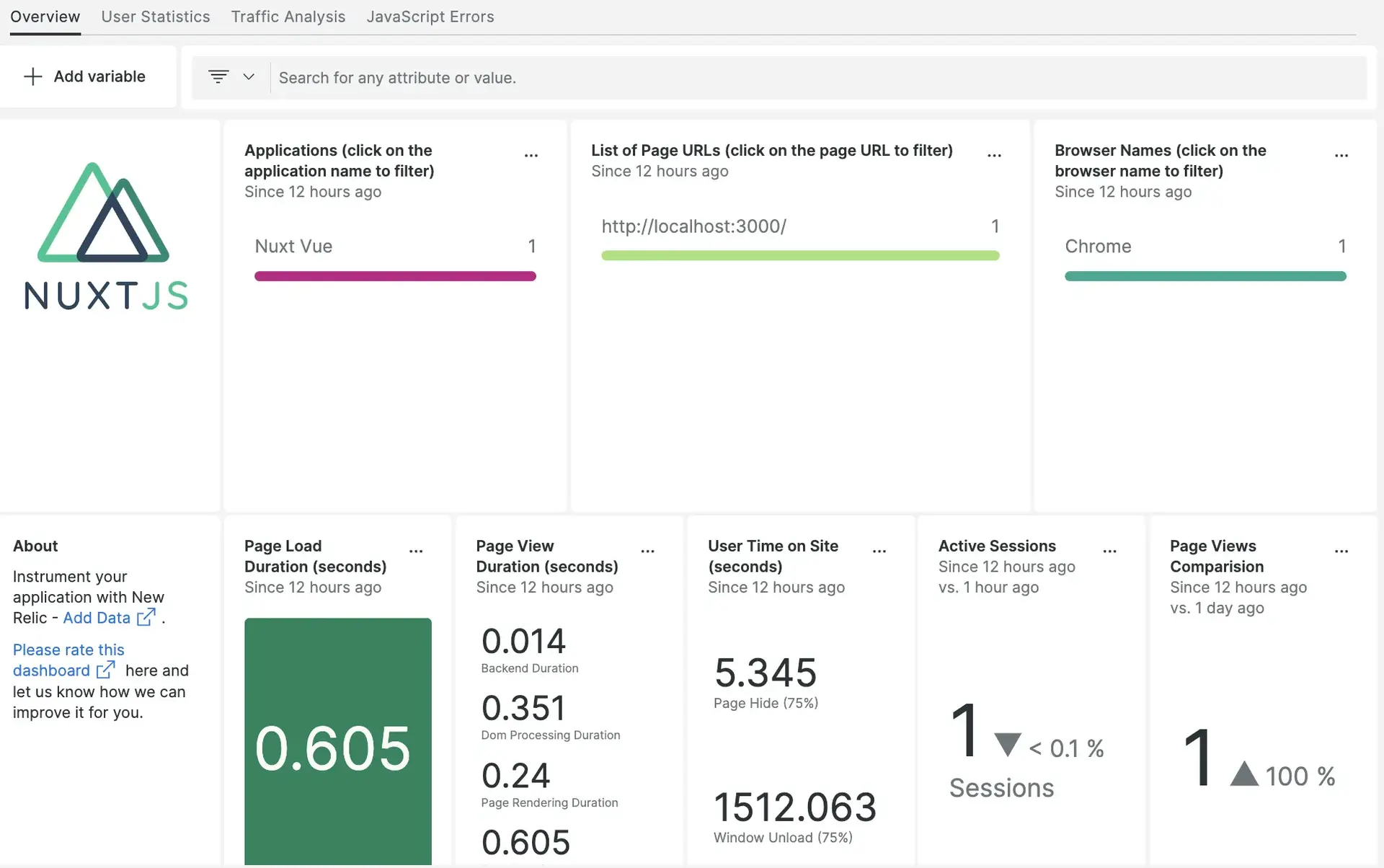Click Add variable button

[85, 76]
